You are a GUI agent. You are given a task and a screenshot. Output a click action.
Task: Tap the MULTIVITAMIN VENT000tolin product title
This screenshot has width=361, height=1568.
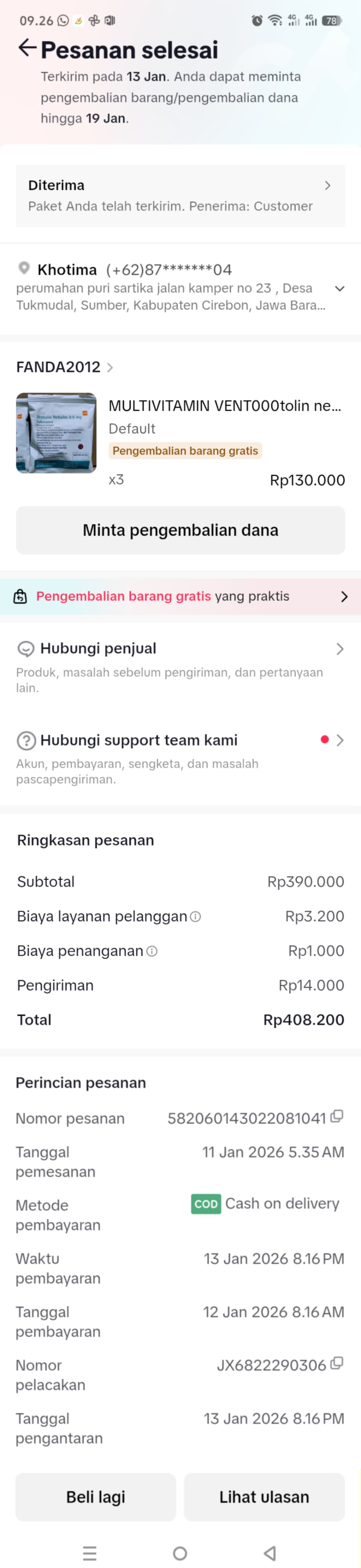(x=225, y=406)
